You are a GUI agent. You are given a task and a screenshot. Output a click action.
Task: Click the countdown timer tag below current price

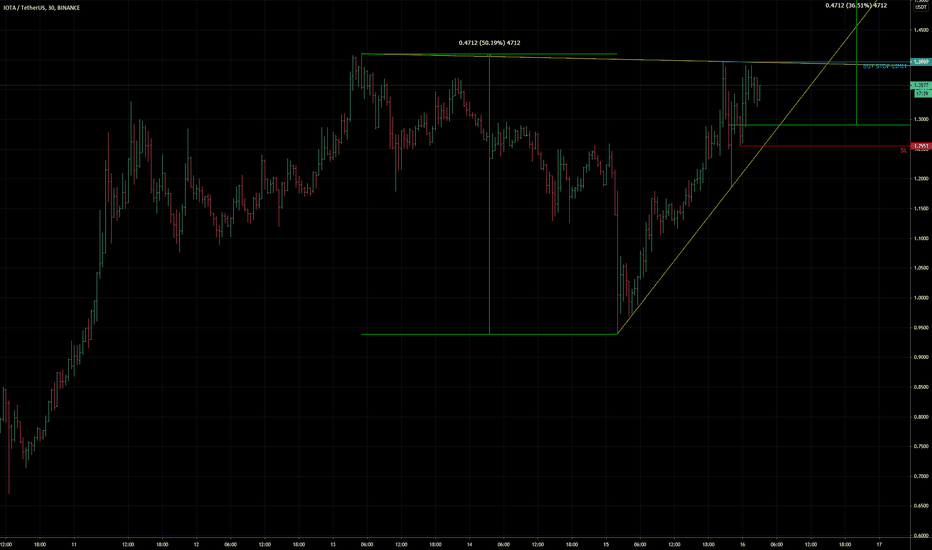pyautogui.click(x=922, y=93)
